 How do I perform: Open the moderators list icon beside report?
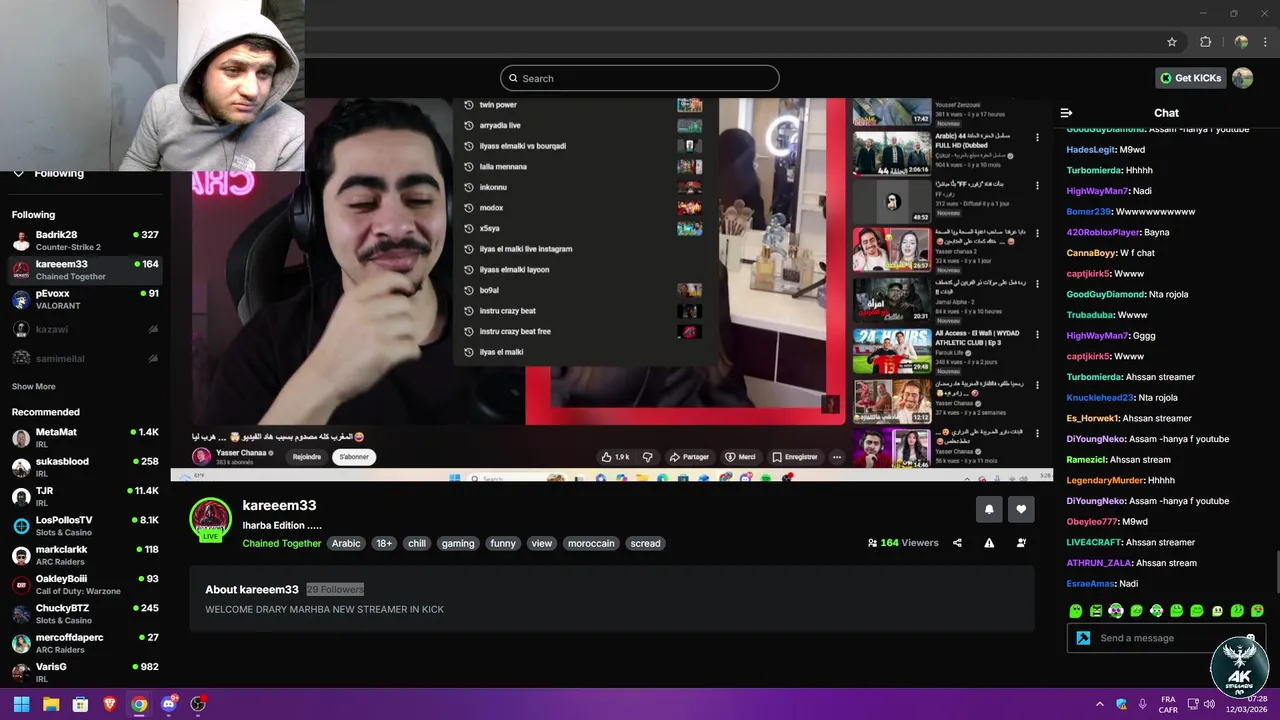[1021, 543]
